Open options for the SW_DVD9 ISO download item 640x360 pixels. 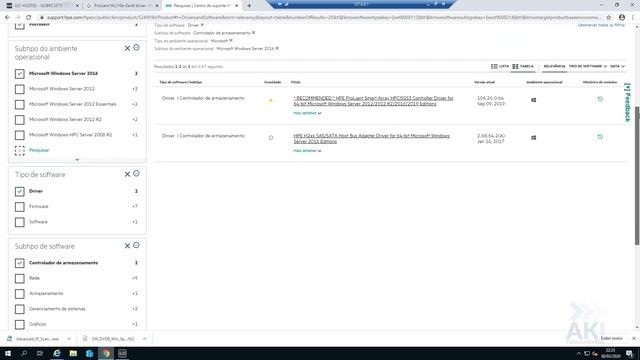point(144,339)
